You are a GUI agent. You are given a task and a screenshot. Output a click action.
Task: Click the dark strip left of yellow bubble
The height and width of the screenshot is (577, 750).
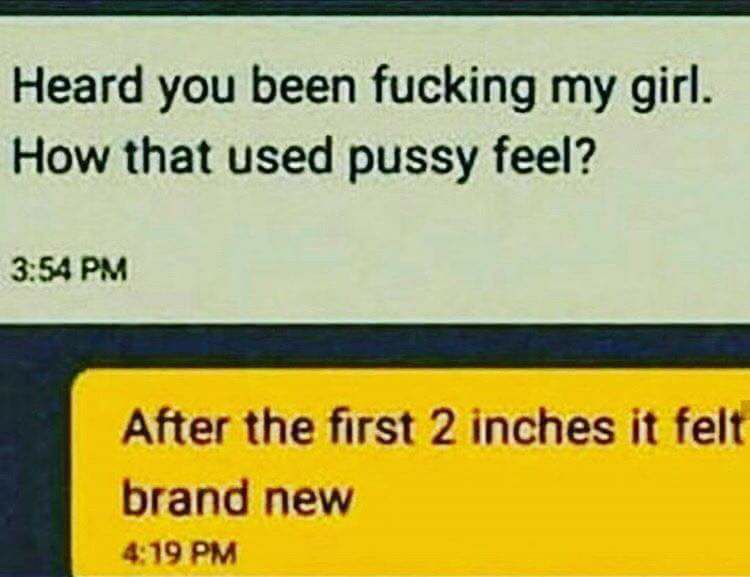34,471
